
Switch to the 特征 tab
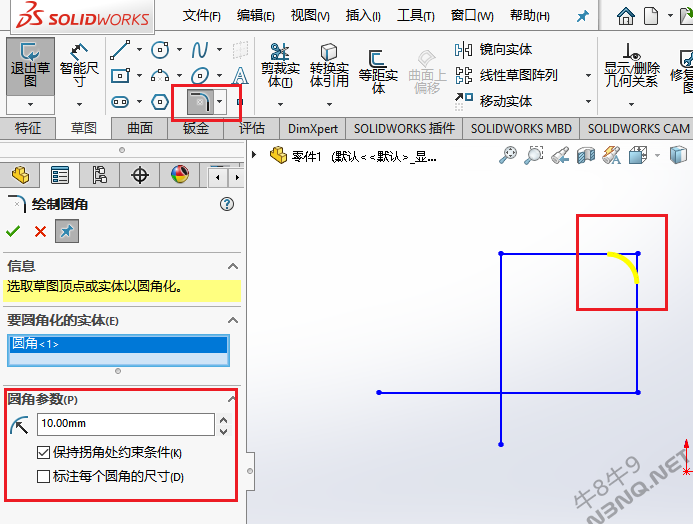coord(27,128)
